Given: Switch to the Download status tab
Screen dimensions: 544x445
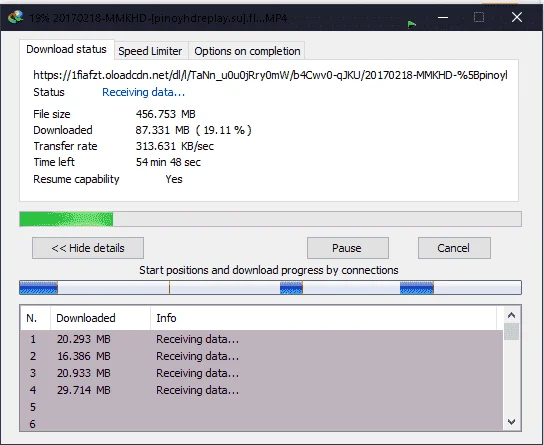Looking at the screenshot, I should pyautogui.click(x=66, y=50).
